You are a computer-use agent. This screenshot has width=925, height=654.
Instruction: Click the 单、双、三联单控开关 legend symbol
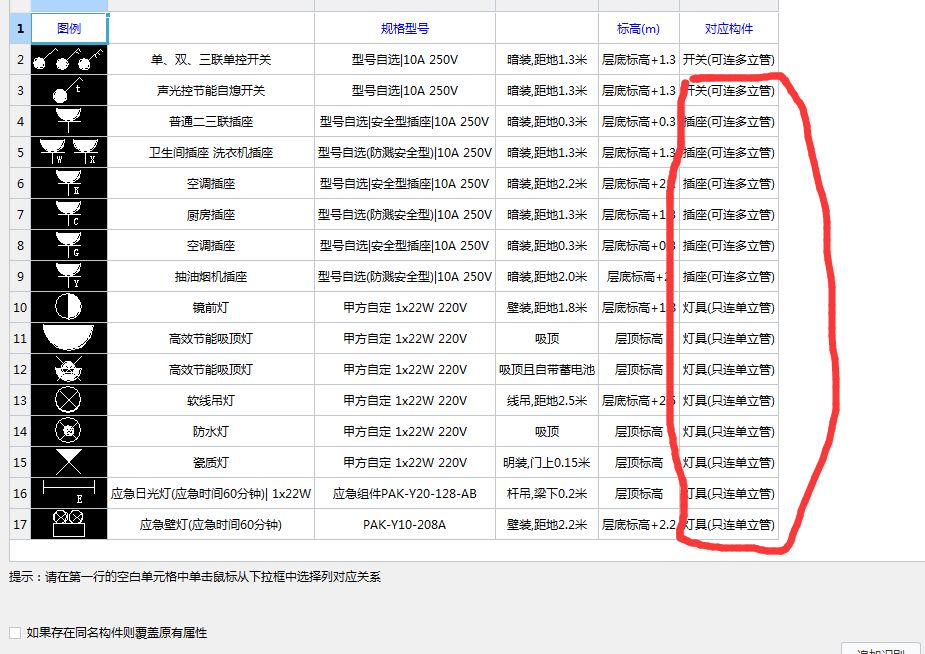67,59
